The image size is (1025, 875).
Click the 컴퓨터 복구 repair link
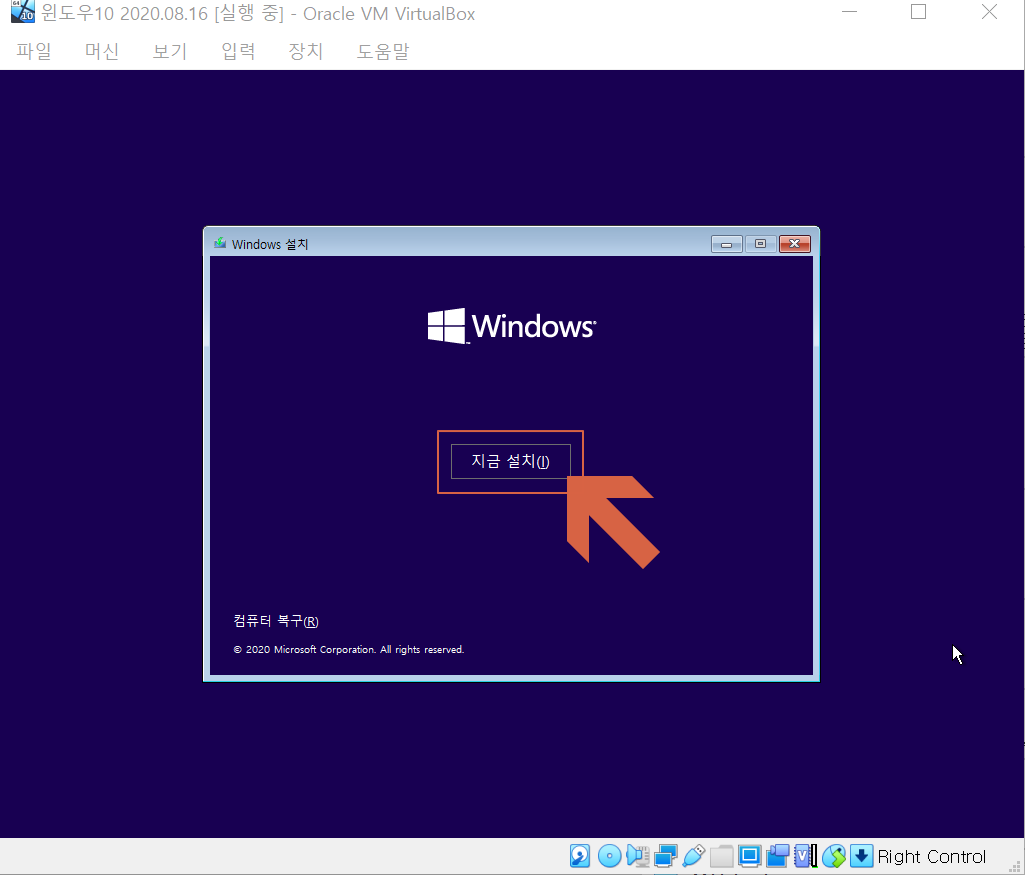276,621
